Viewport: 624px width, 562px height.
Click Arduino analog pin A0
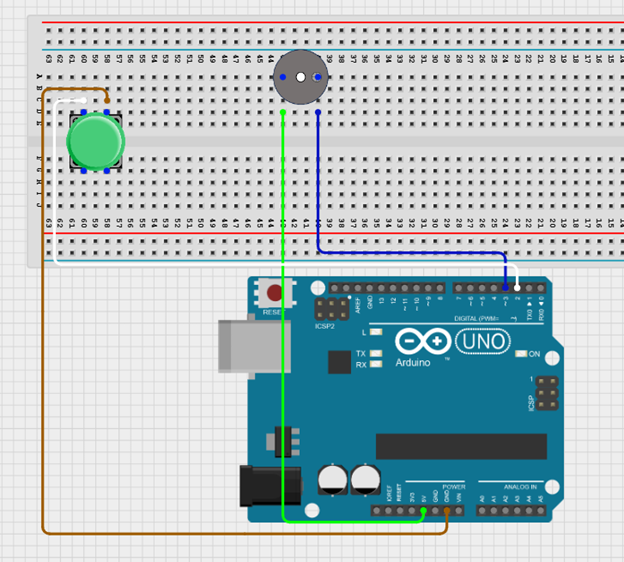pos(482,510)
